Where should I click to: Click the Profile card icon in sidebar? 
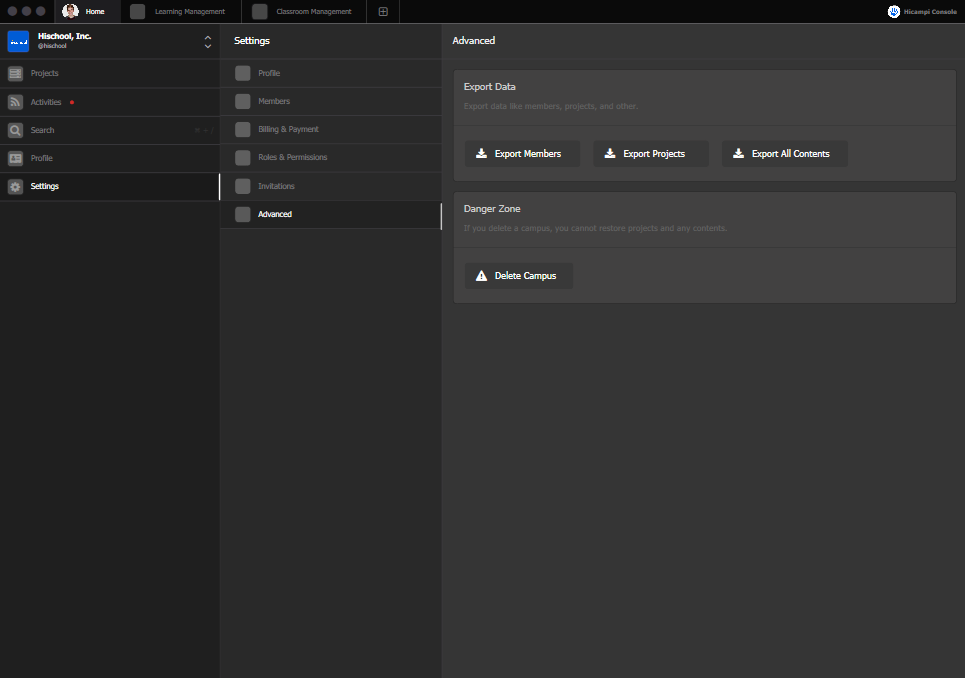[x=15, y=158]
